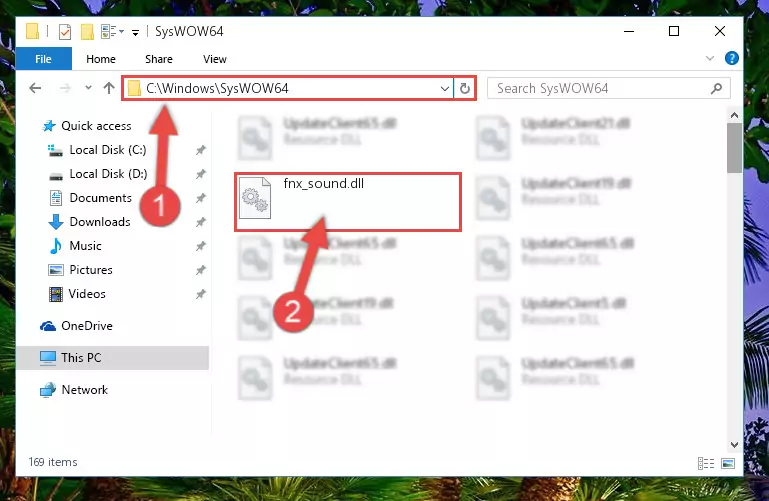Viewport: 769px width, 501px height.
Task: Click the pin icon beside Local Disk (D:)
Action: [x=201, y=174]
